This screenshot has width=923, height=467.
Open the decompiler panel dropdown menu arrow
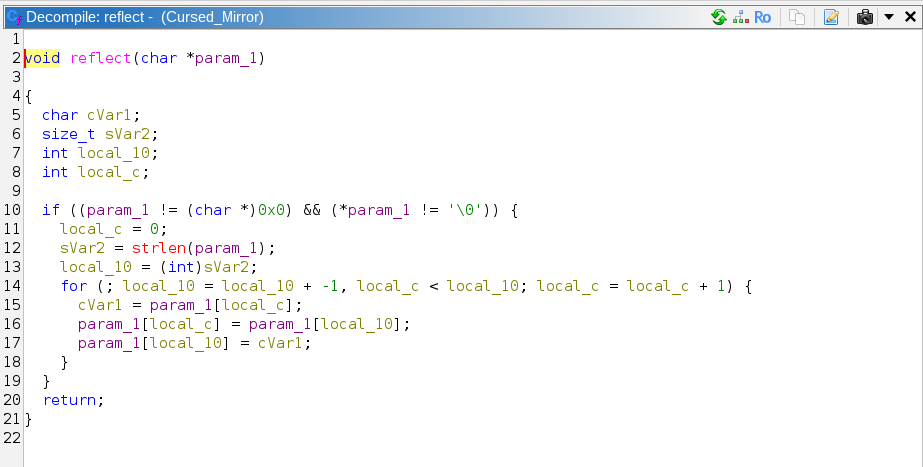[889, 17]
